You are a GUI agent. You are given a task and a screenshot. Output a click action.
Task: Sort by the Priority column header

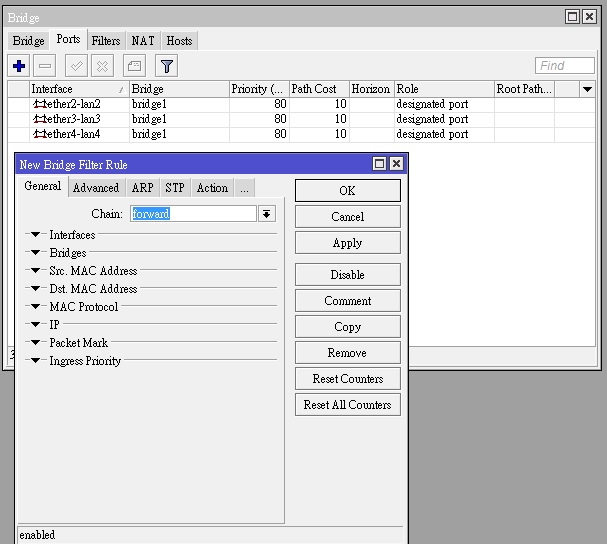coord(259,89)
